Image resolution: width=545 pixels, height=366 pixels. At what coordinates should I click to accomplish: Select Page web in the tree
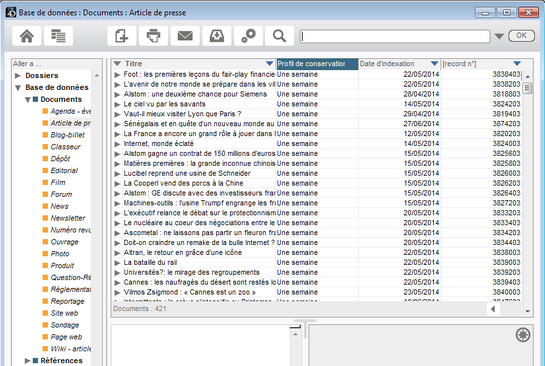pos(66,337)
